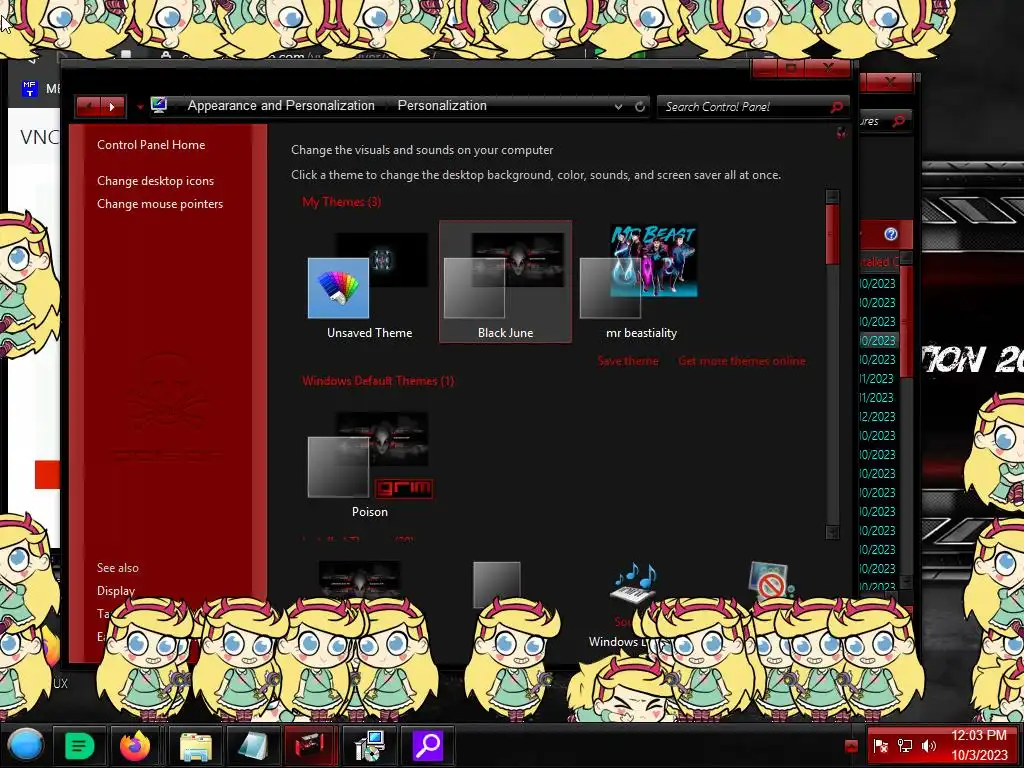Open the green chat app on taskbar
The height and width of the screenshot is (768, 1024).
pos(80,745)
